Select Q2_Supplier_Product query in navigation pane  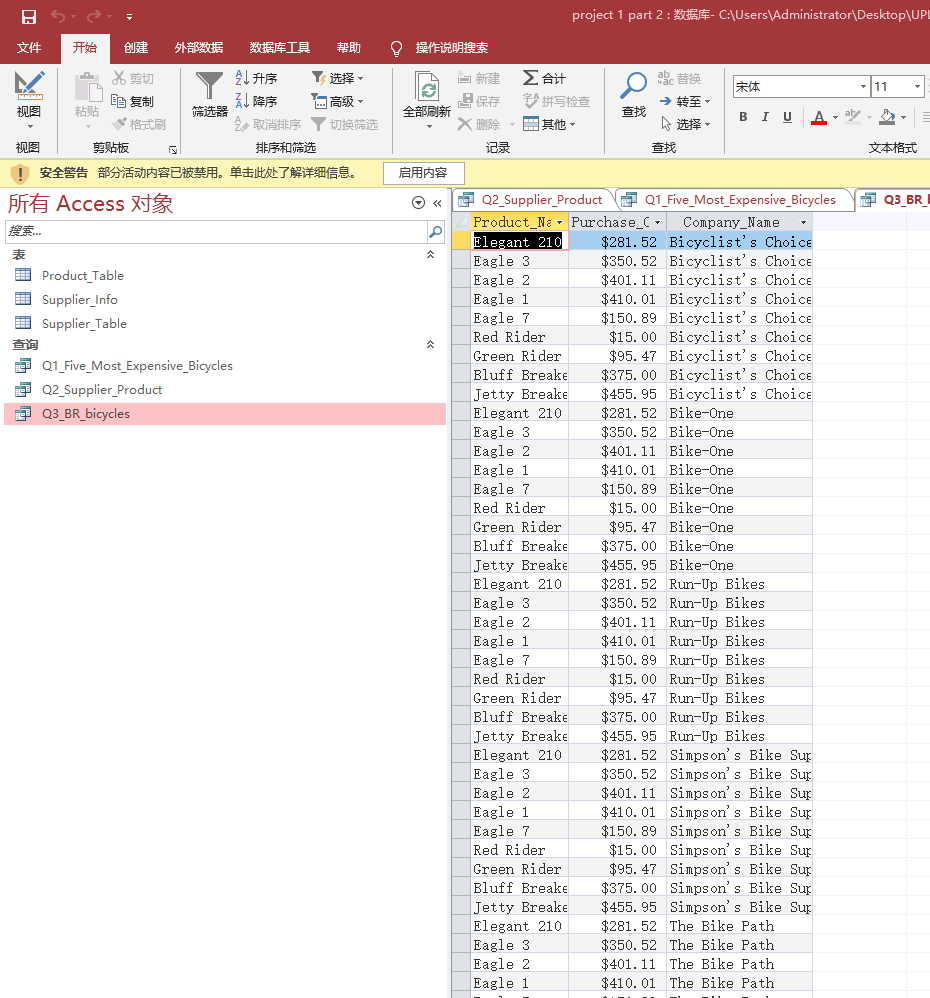click(102, 390)
